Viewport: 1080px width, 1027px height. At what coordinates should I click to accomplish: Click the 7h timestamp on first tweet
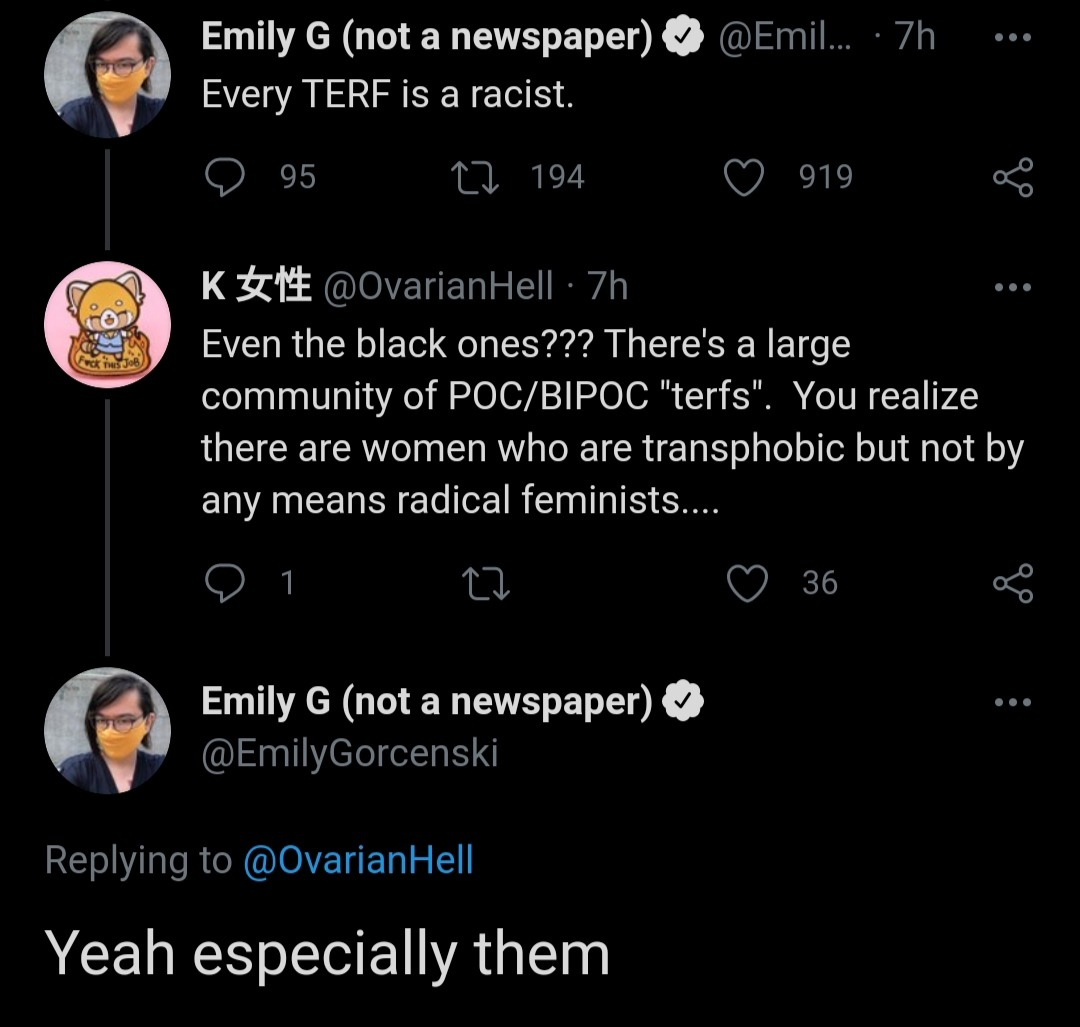(914, 37)
